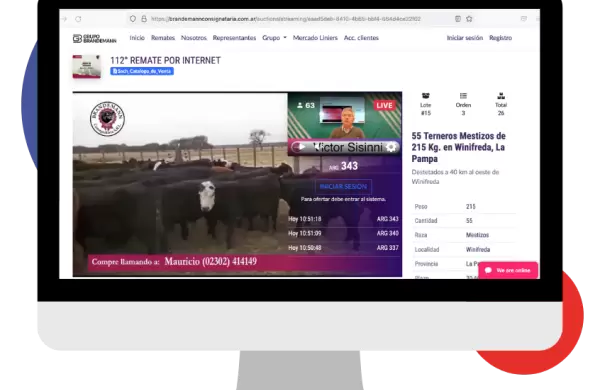Click the current bid ARG 343

point(343,166)
